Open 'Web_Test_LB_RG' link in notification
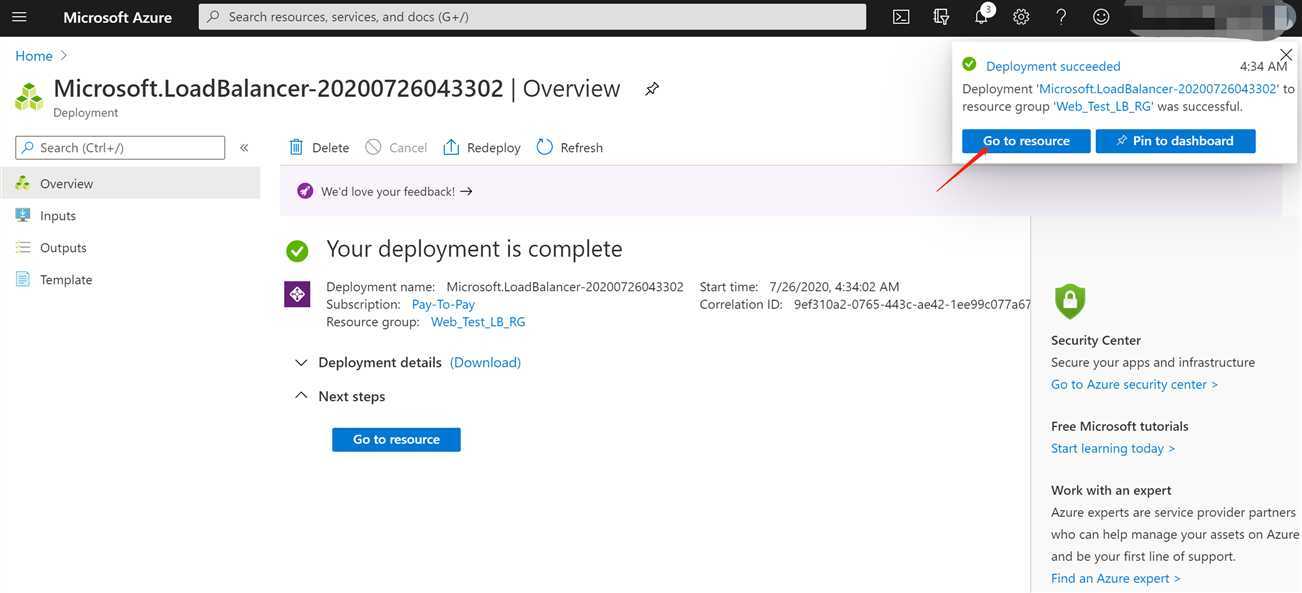1302x593 pixels. coord(1104,106)
